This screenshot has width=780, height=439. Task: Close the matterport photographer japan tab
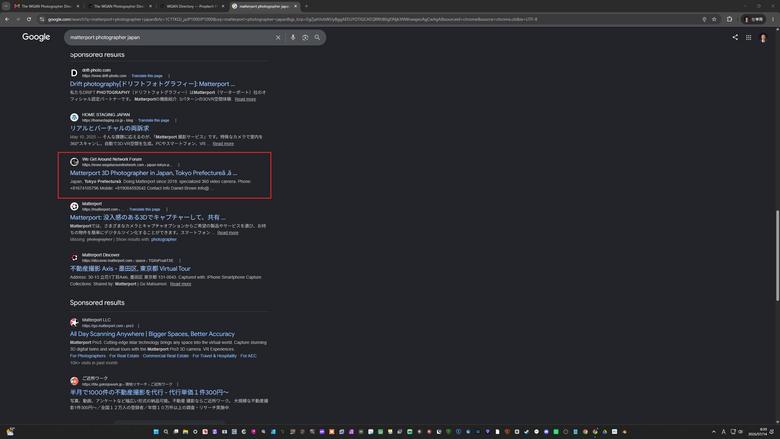(x=295, y=6)
